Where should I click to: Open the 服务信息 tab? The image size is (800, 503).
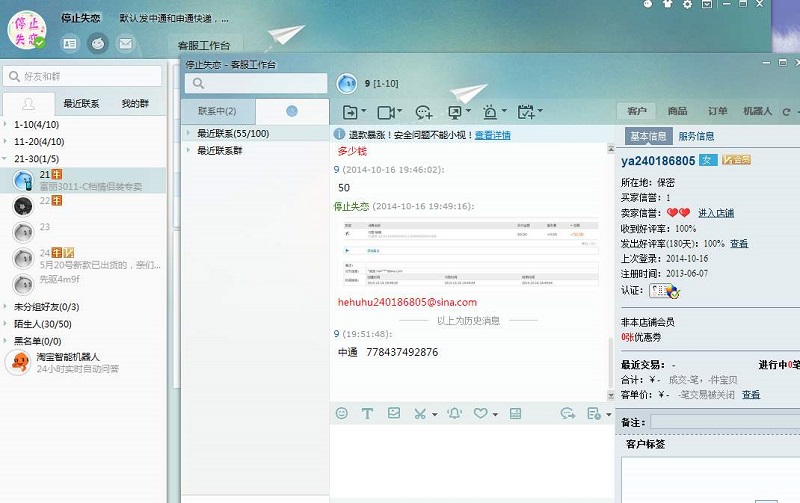pyautogui.click(x=696, y=136)
